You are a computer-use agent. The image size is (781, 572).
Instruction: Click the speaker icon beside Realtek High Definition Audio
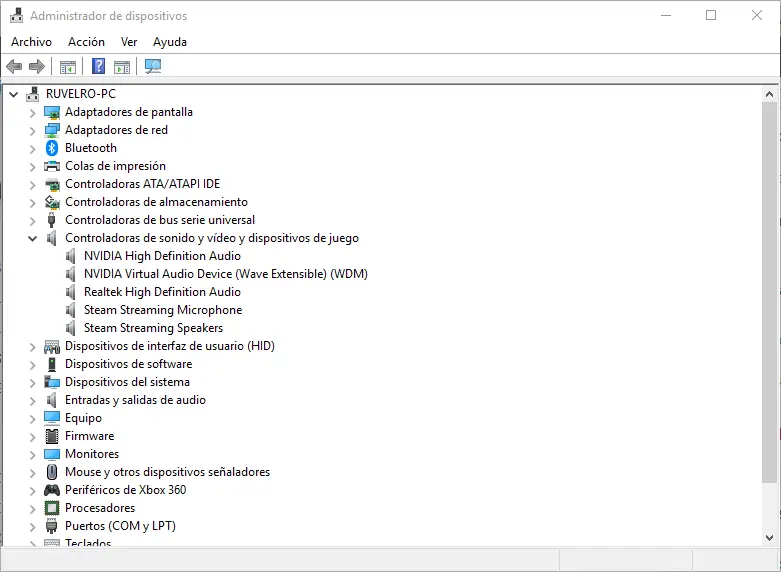(71, 292)
